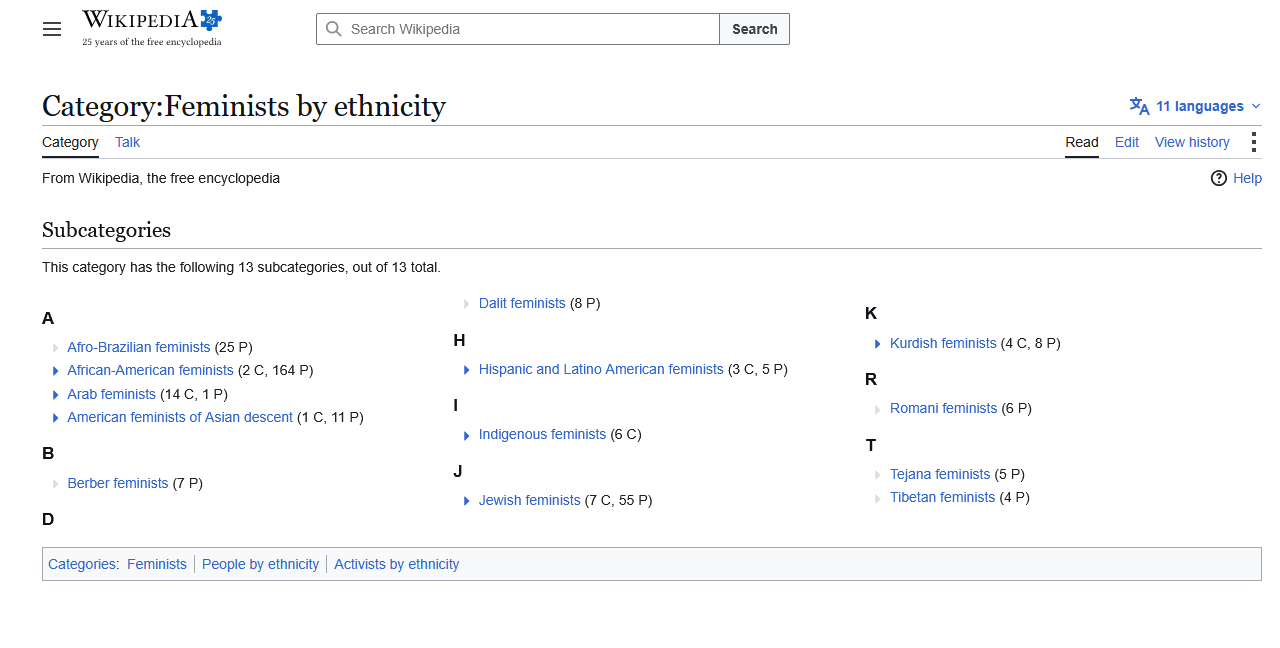Click the magnifying glass search icon
Viewport: 1280px width, 648px height.
coord(334,29)
